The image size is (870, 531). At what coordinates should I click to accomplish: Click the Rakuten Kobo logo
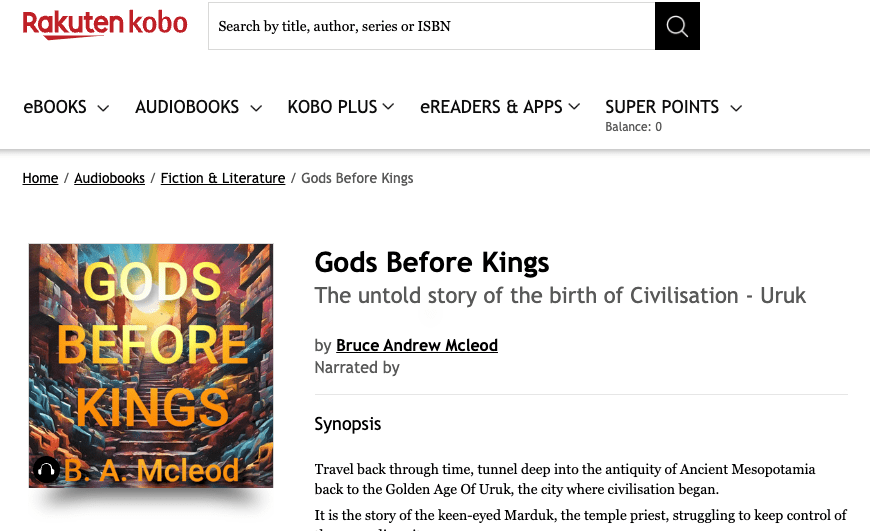pos(105,25)
